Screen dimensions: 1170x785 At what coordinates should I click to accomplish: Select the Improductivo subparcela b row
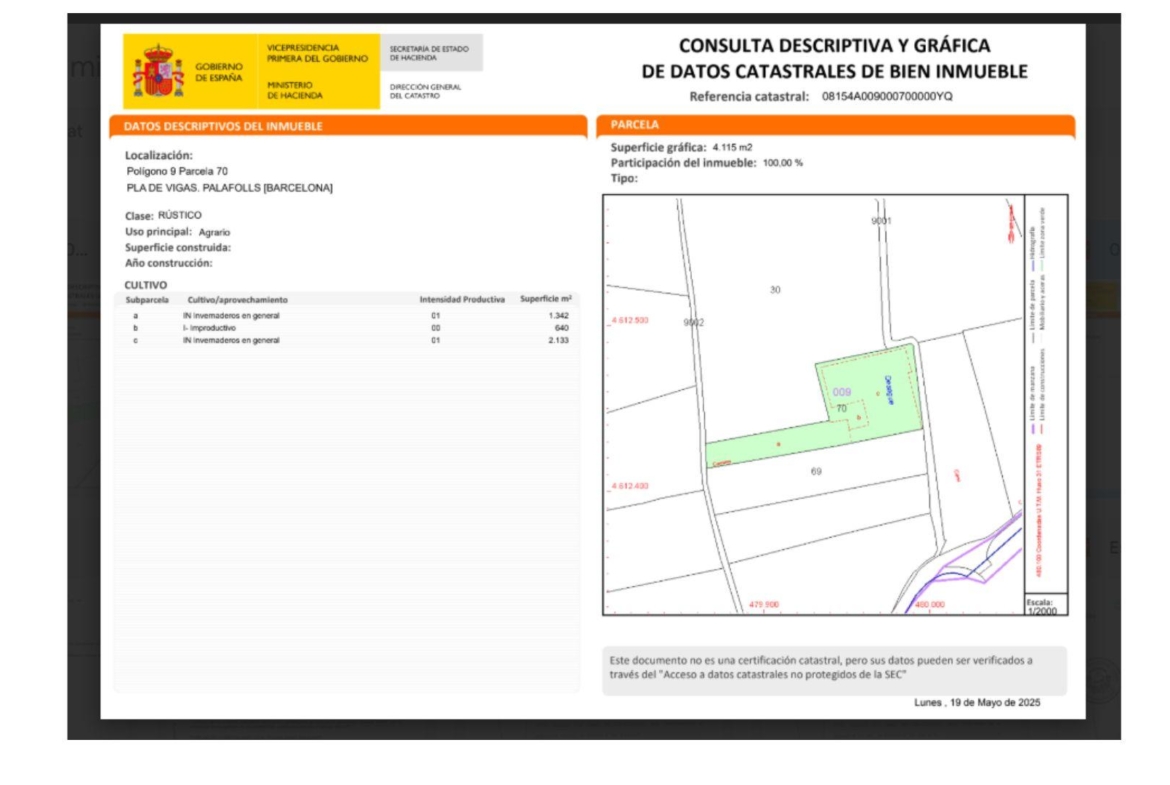point(348,328)
